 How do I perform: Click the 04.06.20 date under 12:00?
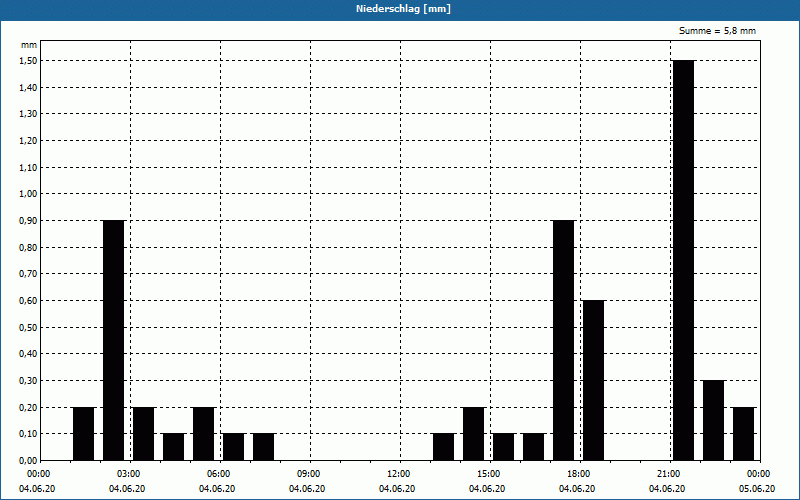397,489
